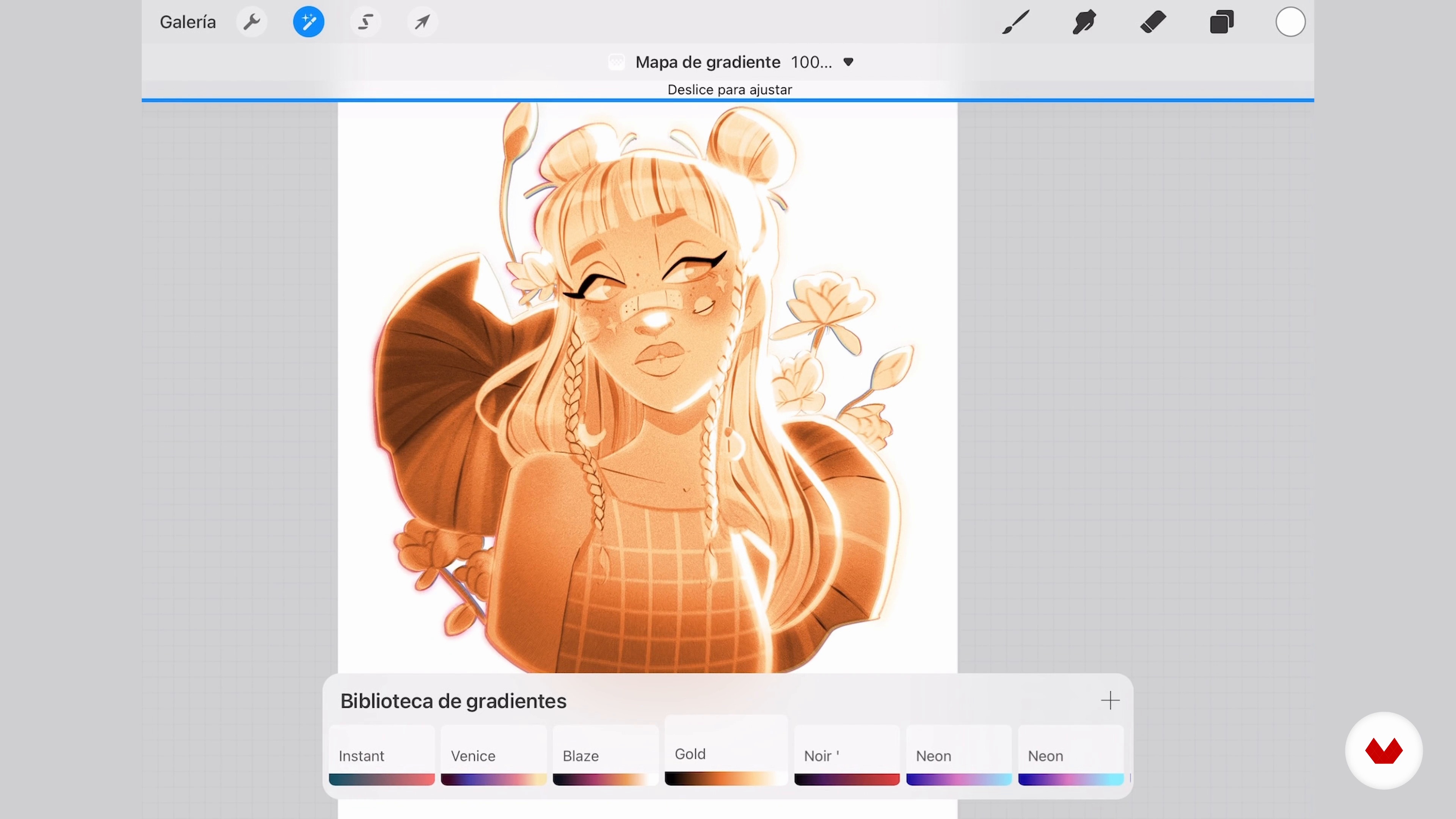The image size is (1456, 819).
Task: Activate the Selection S tool
Action: coord(366,22)
